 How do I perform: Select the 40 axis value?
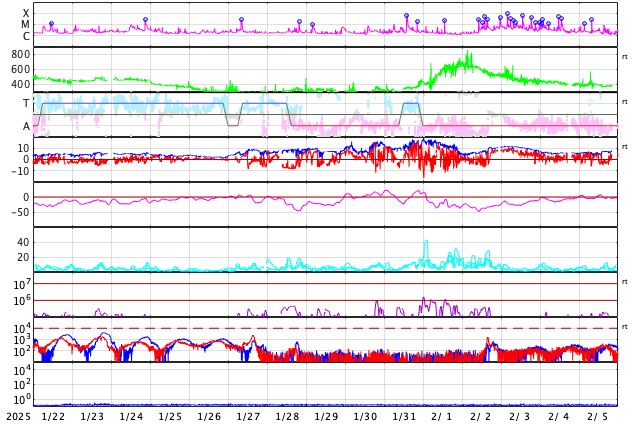tap(23, 242)
